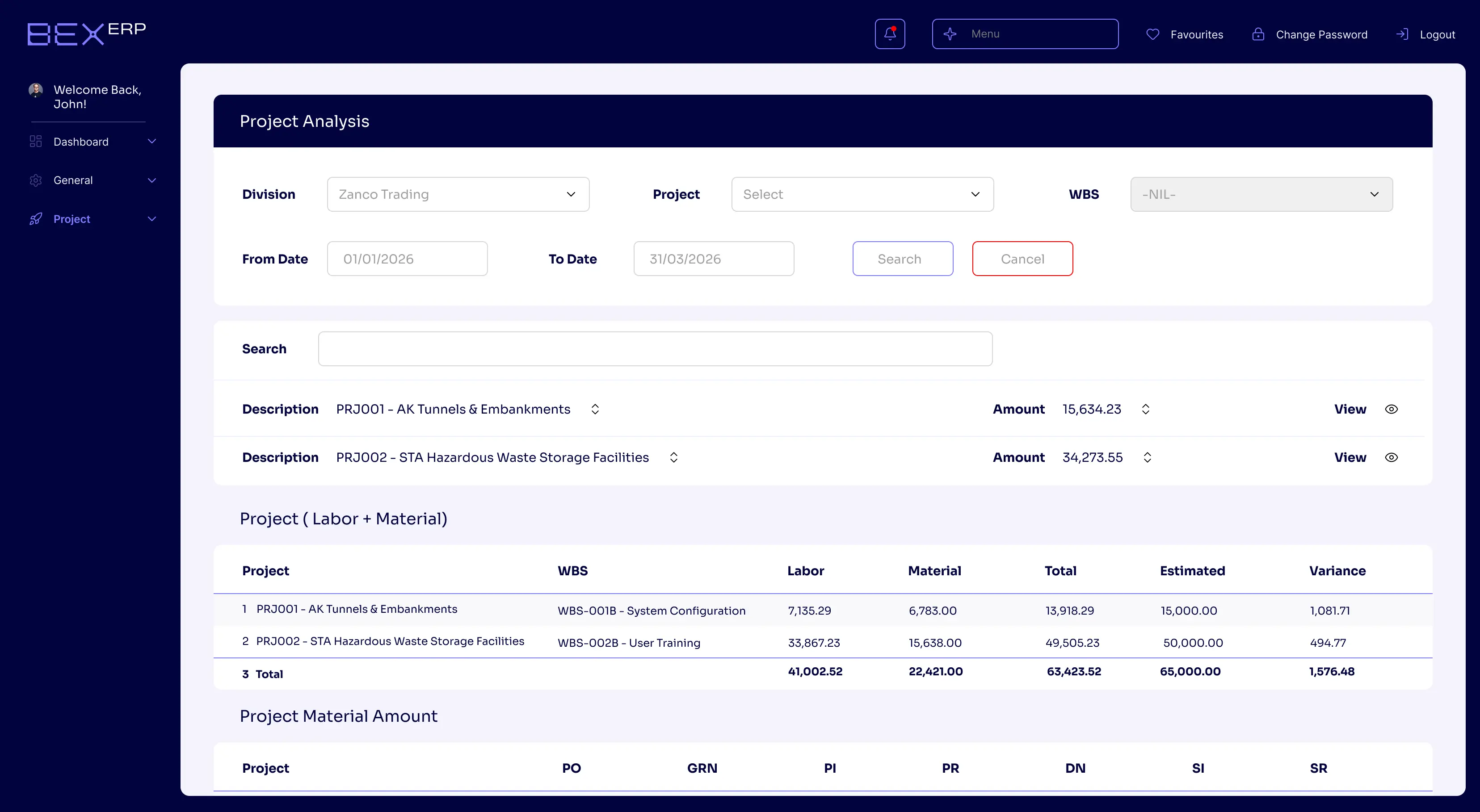The image size is (1480, 812).
Task: Select Project in the sidebar menu
Action: tap(71, 219)
